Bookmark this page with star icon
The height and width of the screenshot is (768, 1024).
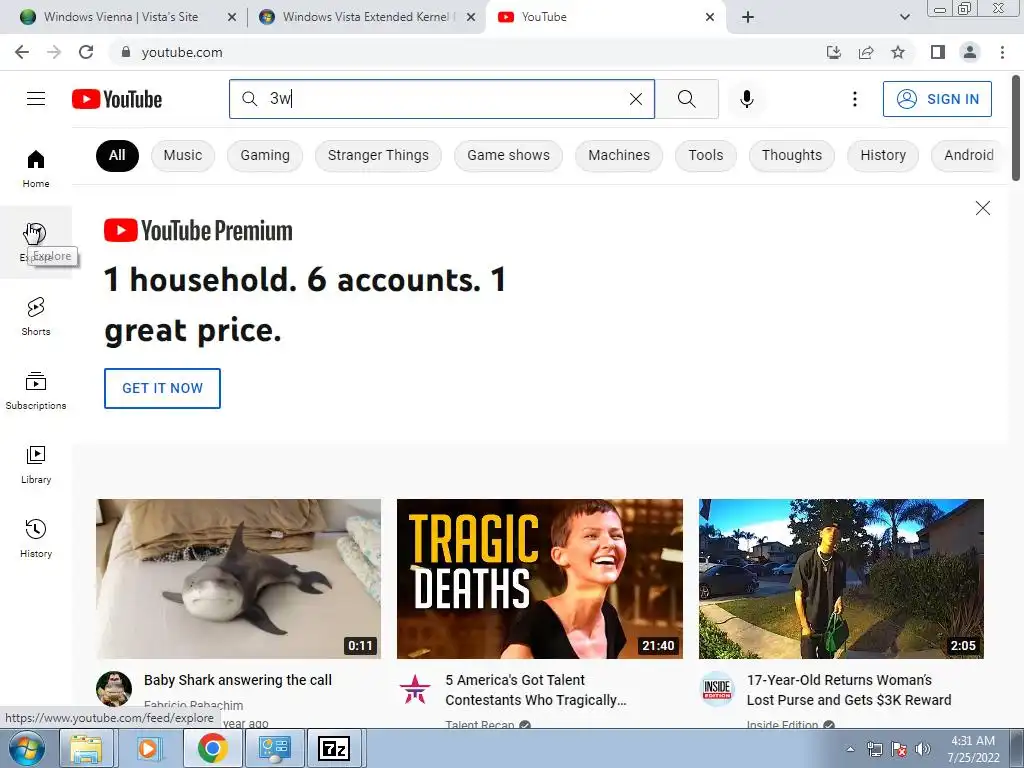[898, 52]
